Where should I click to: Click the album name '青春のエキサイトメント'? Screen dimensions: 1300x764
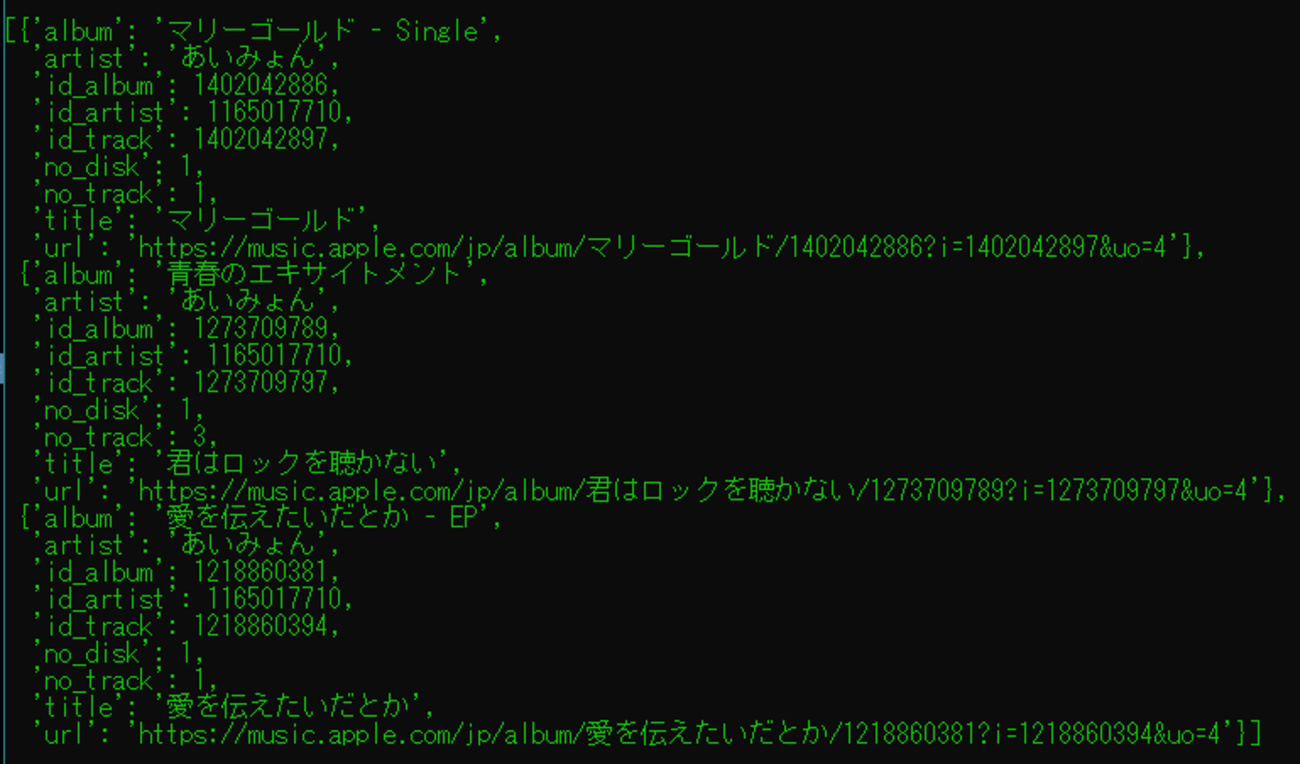click(x=315, y=274)
